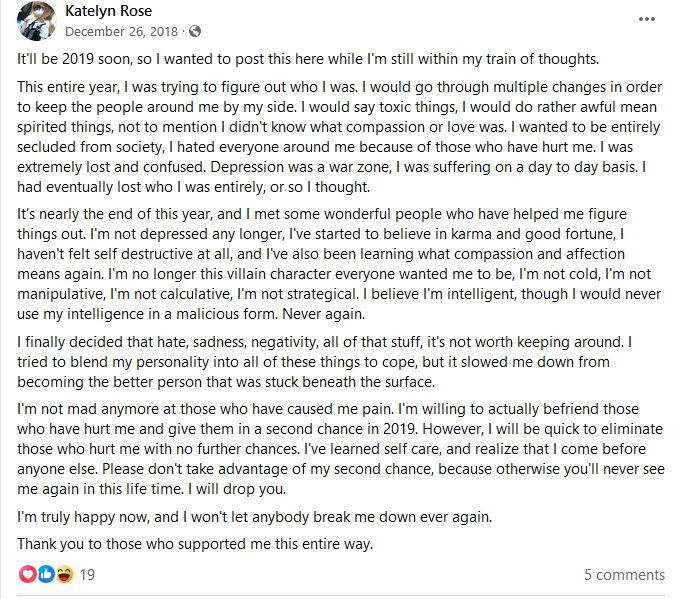Open the December 26, 2018 timestamp link
The image size is (674, 599).
[121, 31]
